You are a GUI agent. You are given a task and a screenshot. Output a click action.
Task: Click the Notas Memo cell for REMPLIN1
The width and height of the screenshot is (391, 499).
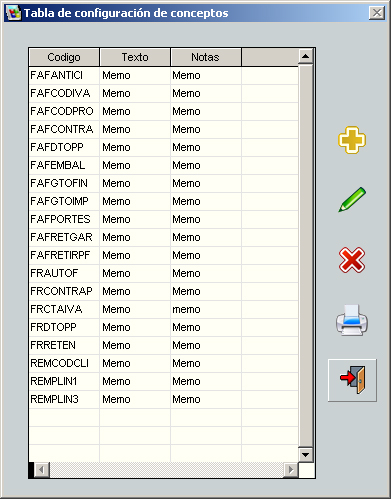[206, 381]
